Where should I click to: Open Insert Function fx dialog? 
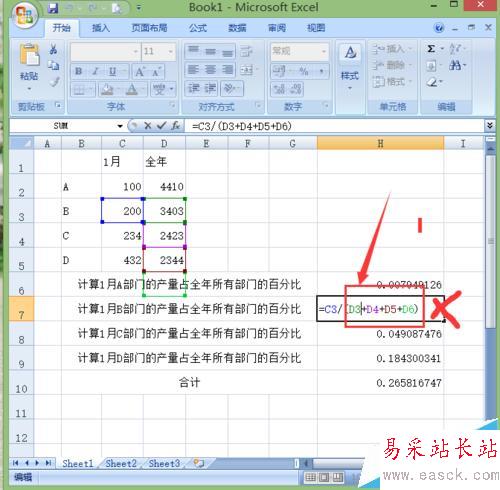(x=176, y=126)
